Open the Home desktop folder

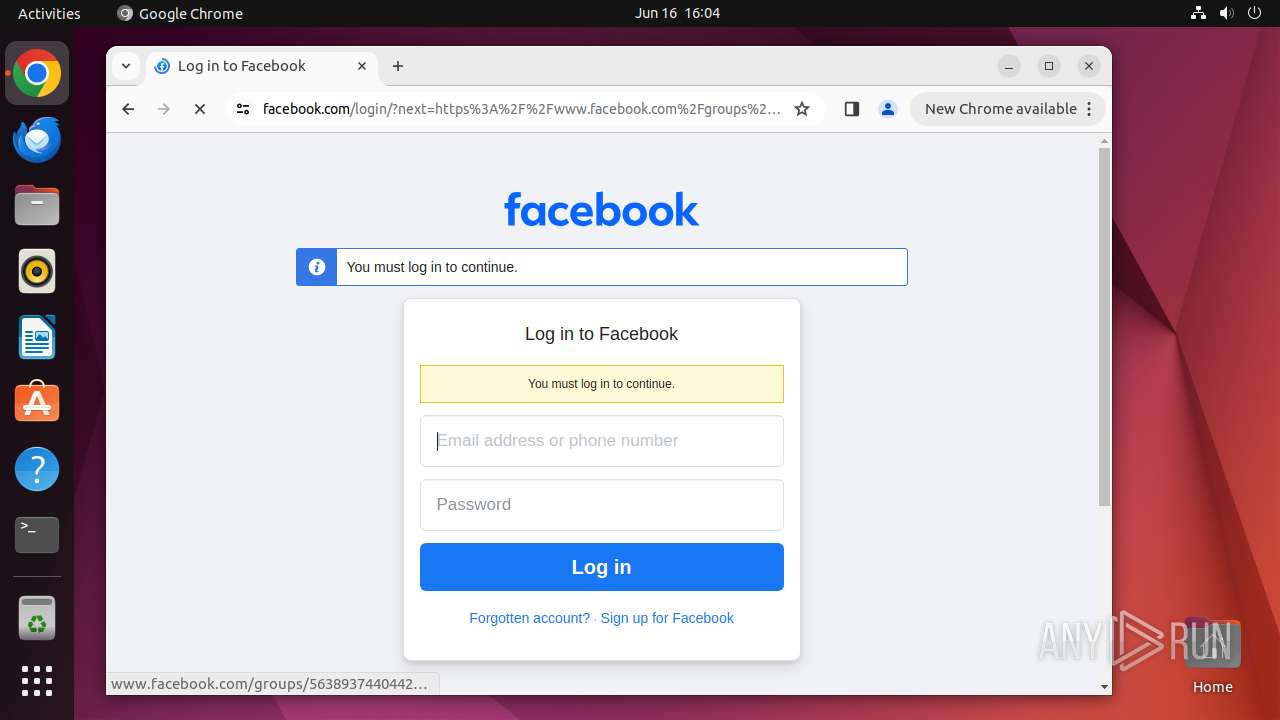point(1212,655)
